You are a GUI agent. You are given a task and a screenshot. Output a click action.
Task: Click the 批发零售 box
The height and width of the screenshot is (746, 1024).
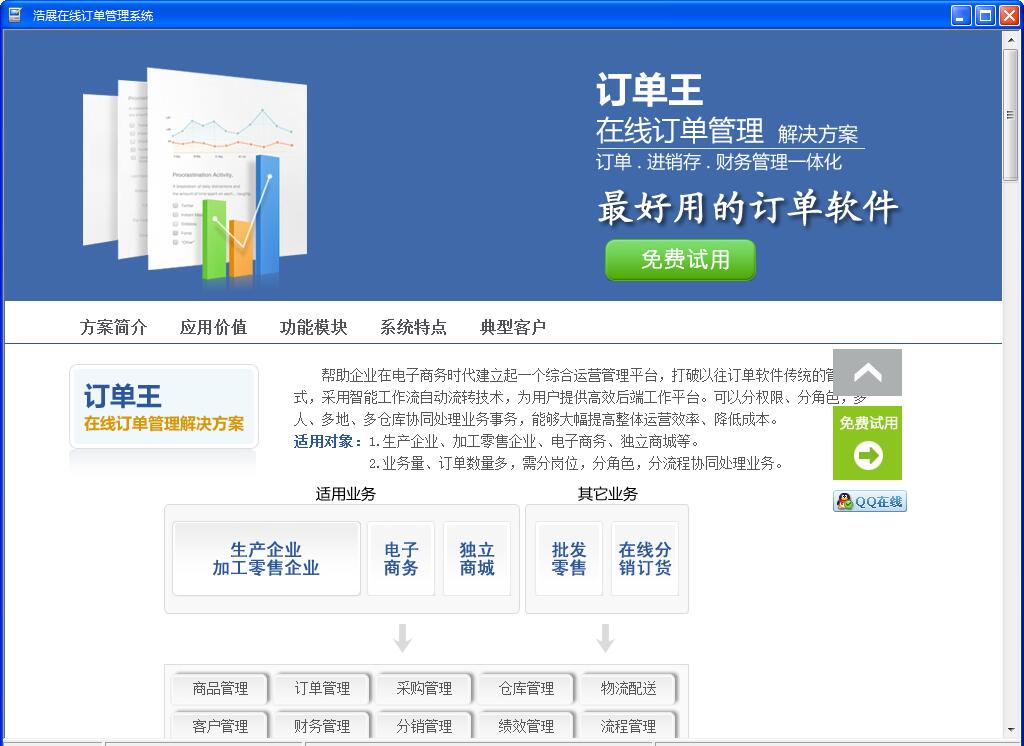pos(569,559)
